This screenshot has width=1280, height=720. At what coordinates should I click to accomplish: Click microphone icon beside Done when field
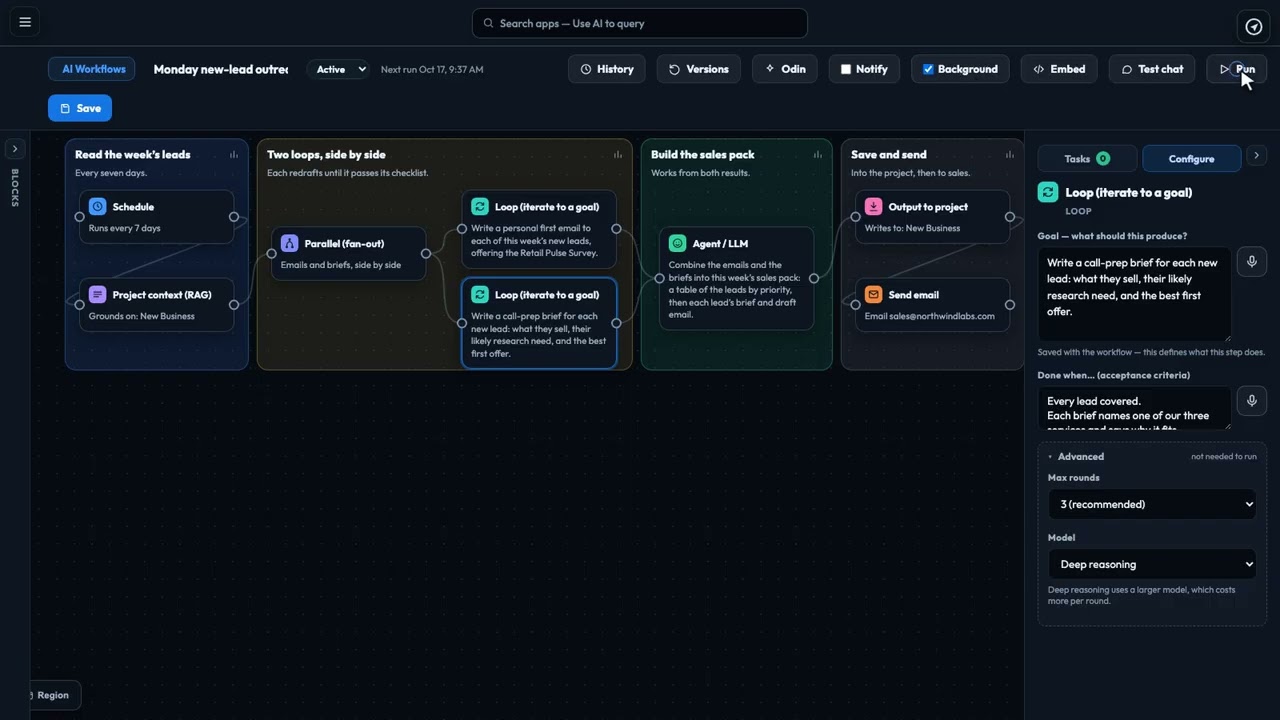tap(1251, 401)
